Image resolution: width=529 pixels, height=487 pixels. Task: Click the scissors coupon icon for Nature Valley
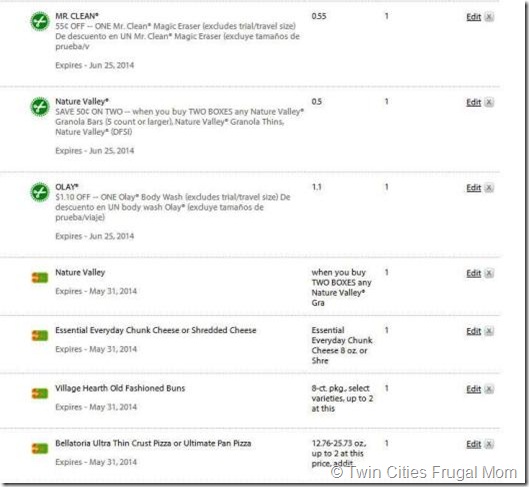tap(40, 107)
